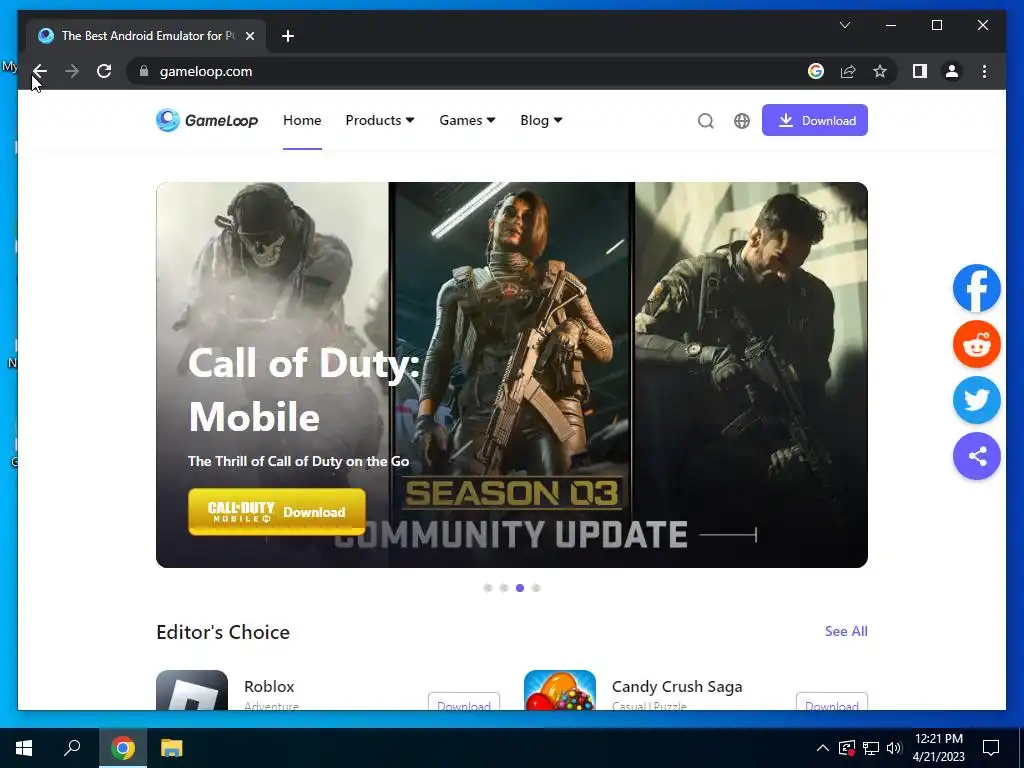The width and height of the screenshot is (1024, 768).
Task: Open the tab search chevron
Action: [844, 25]
